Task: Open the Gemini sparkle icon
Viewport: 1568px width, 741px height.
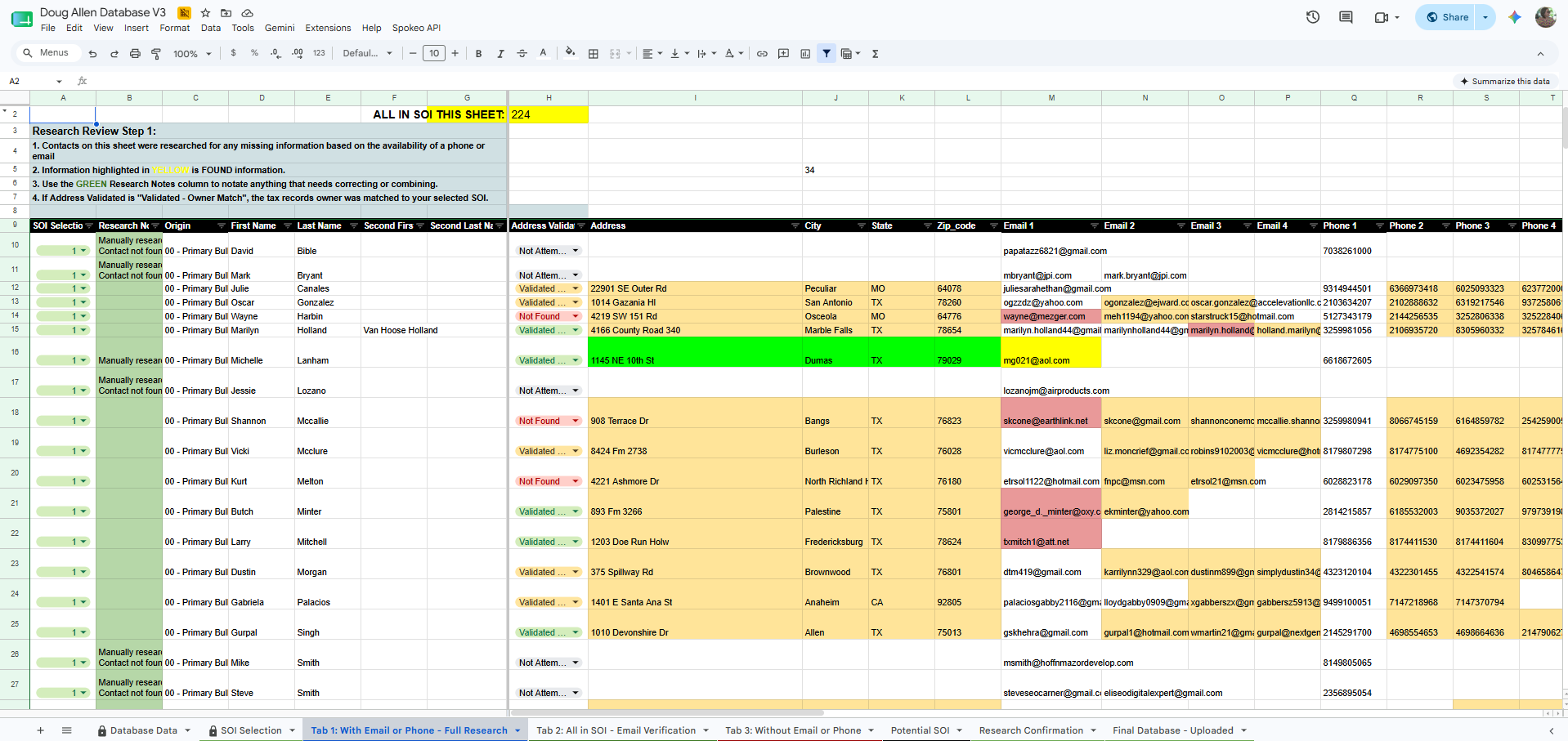Action: coord(1515,17)
